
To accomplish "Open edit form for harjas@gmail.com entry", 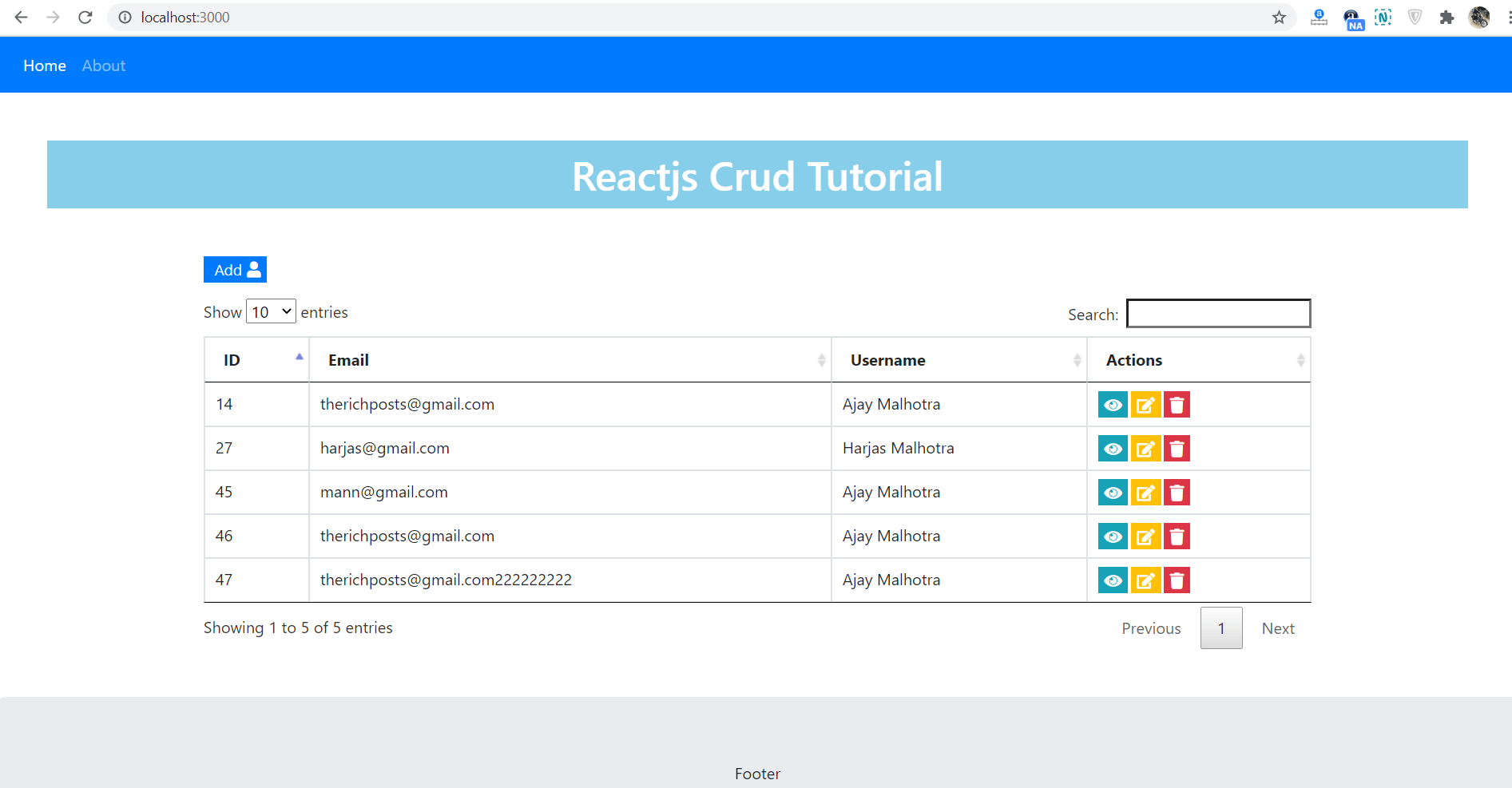I will 1145,448.
